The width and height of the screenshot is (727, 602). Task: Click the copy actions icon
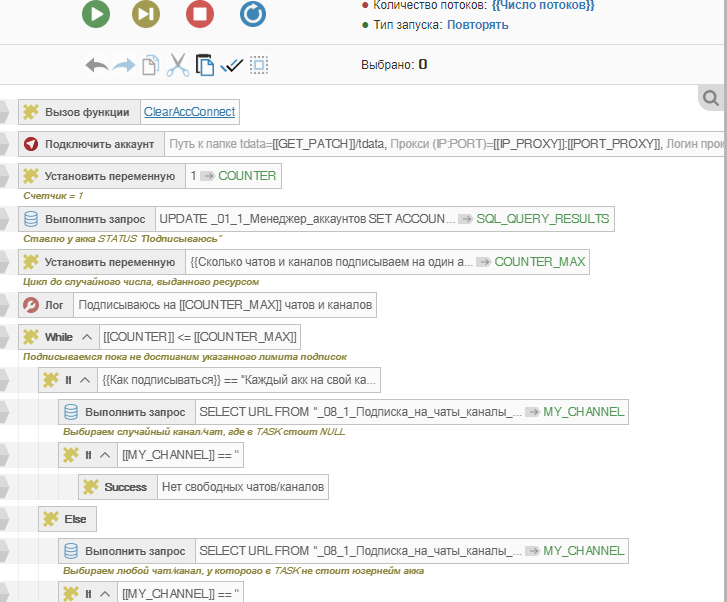[x=150, y=66]
